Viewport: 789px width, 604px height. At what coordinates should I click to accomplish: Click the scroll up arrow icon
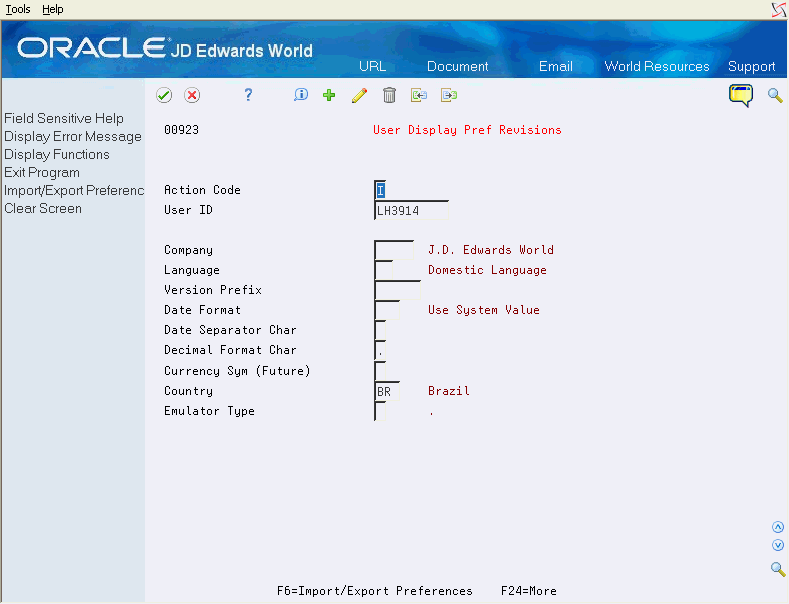pyautogui.click(x=778, y=527)
